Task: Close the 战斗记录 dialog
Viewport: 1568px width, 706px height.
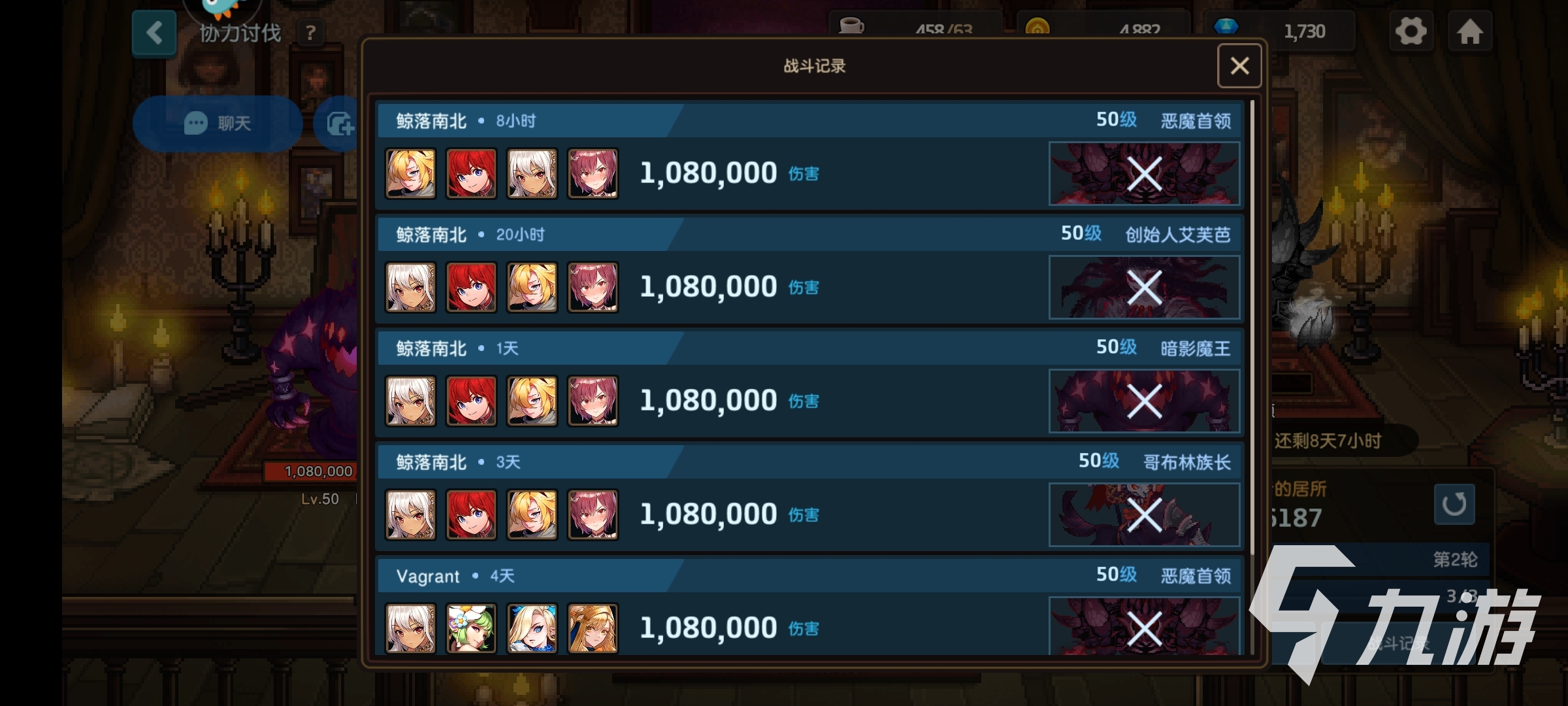Action: [x=1239, y=65]
